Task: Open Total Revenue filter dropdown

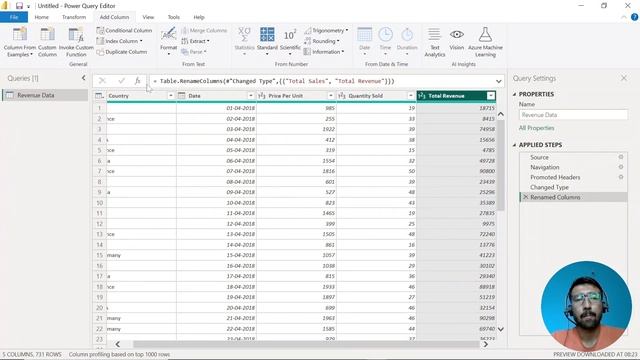Action: (x=491, y=96)
